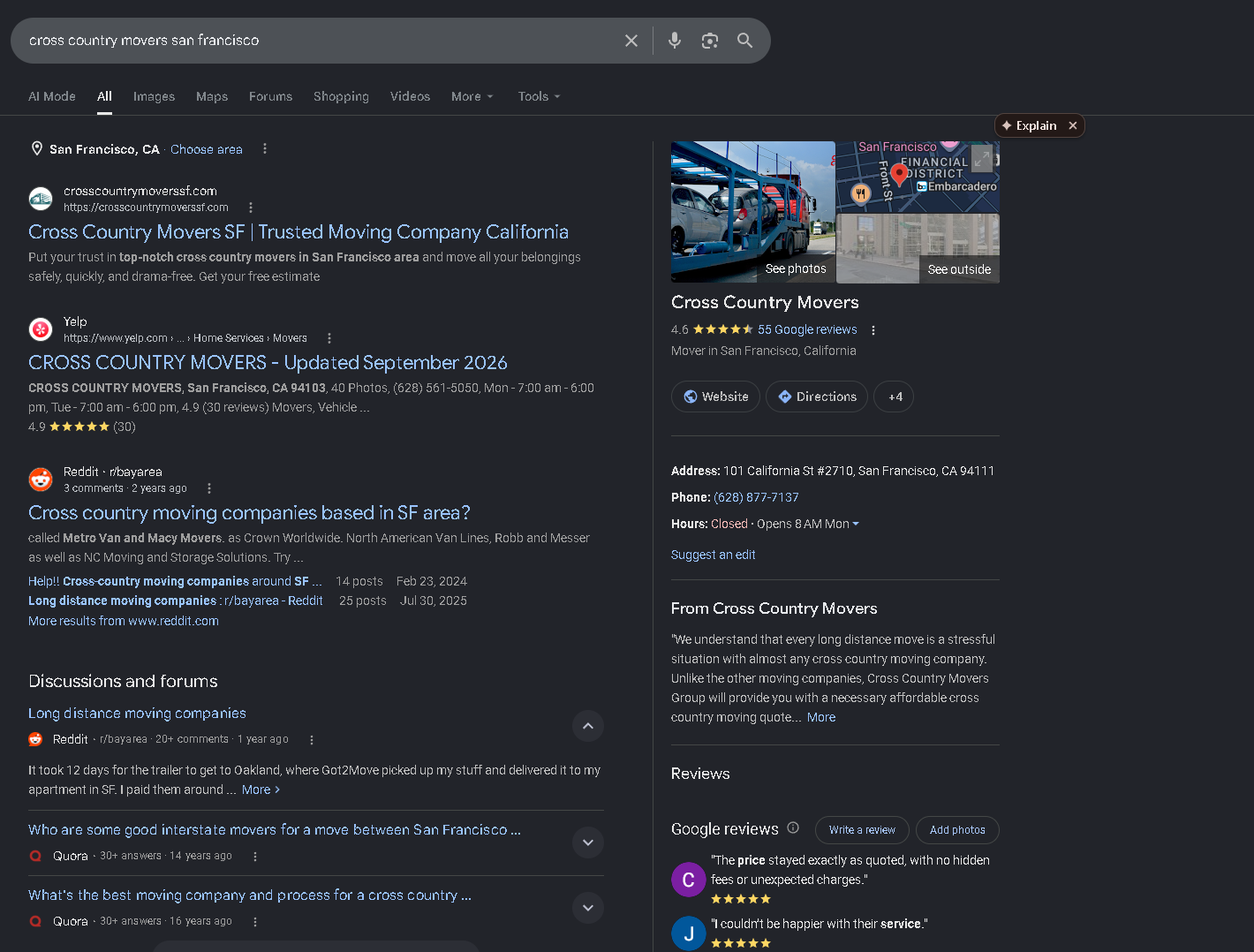Clear the search query with the X icon

click(631, 41)
